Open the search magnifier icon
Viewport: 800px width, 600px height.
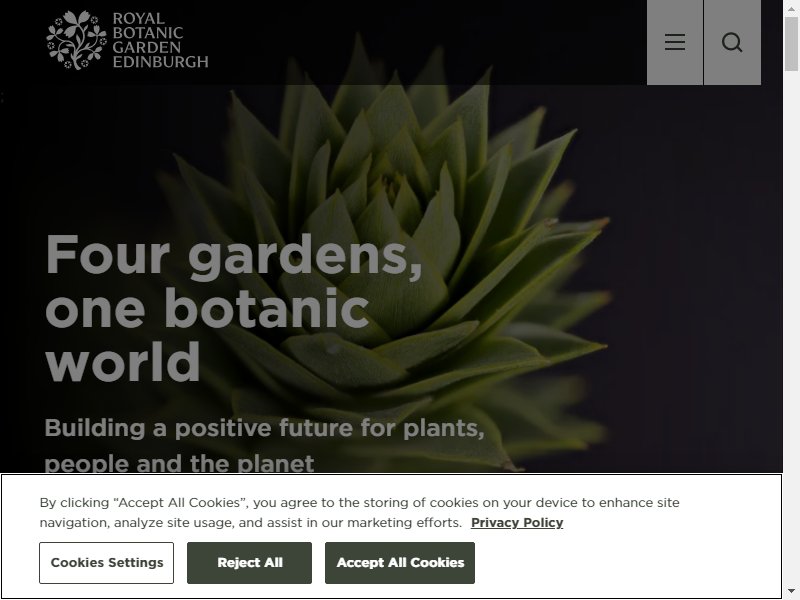tap(732, 42)
